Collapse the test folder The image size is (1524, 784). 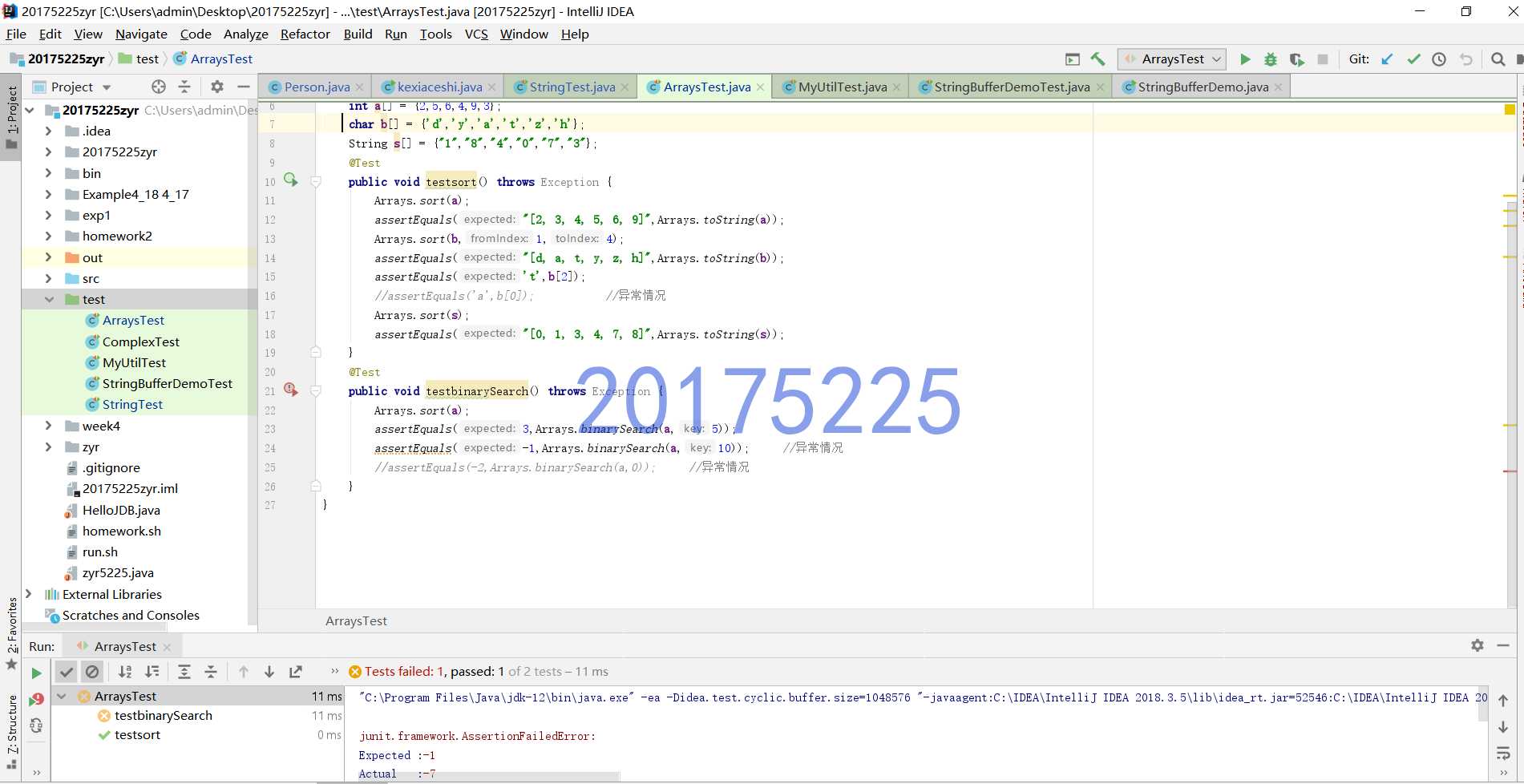pyautogui.click(x=49, y=300)
